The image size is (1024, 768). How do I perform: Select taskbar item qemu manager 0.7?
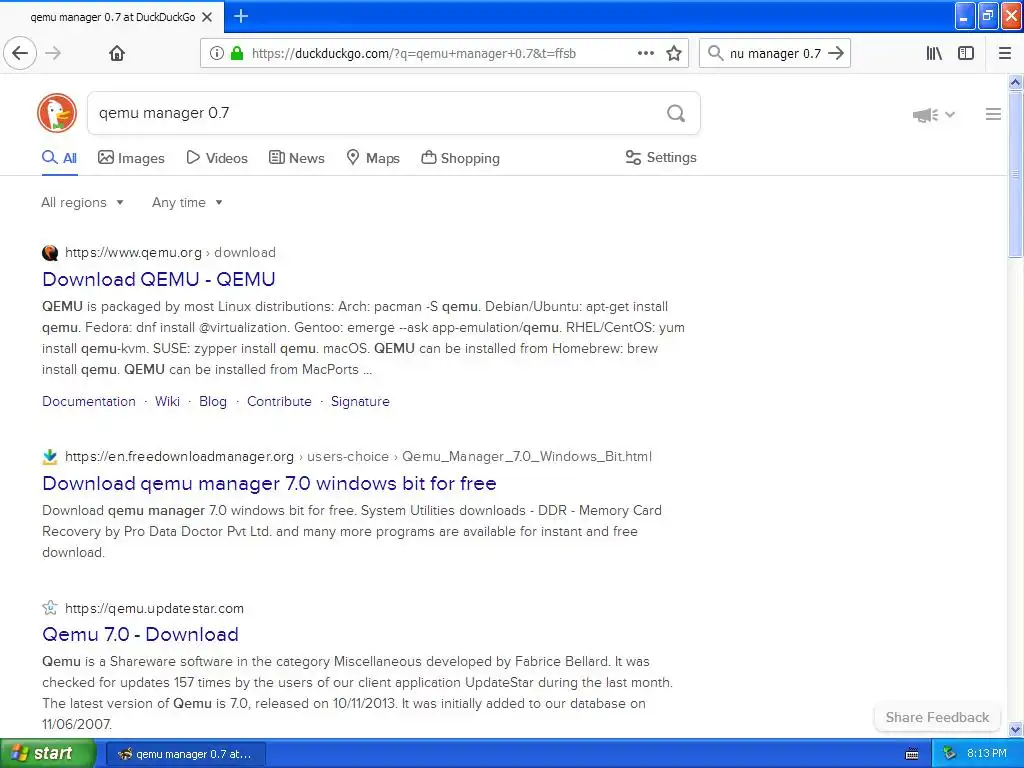click(x=185, y=754)
